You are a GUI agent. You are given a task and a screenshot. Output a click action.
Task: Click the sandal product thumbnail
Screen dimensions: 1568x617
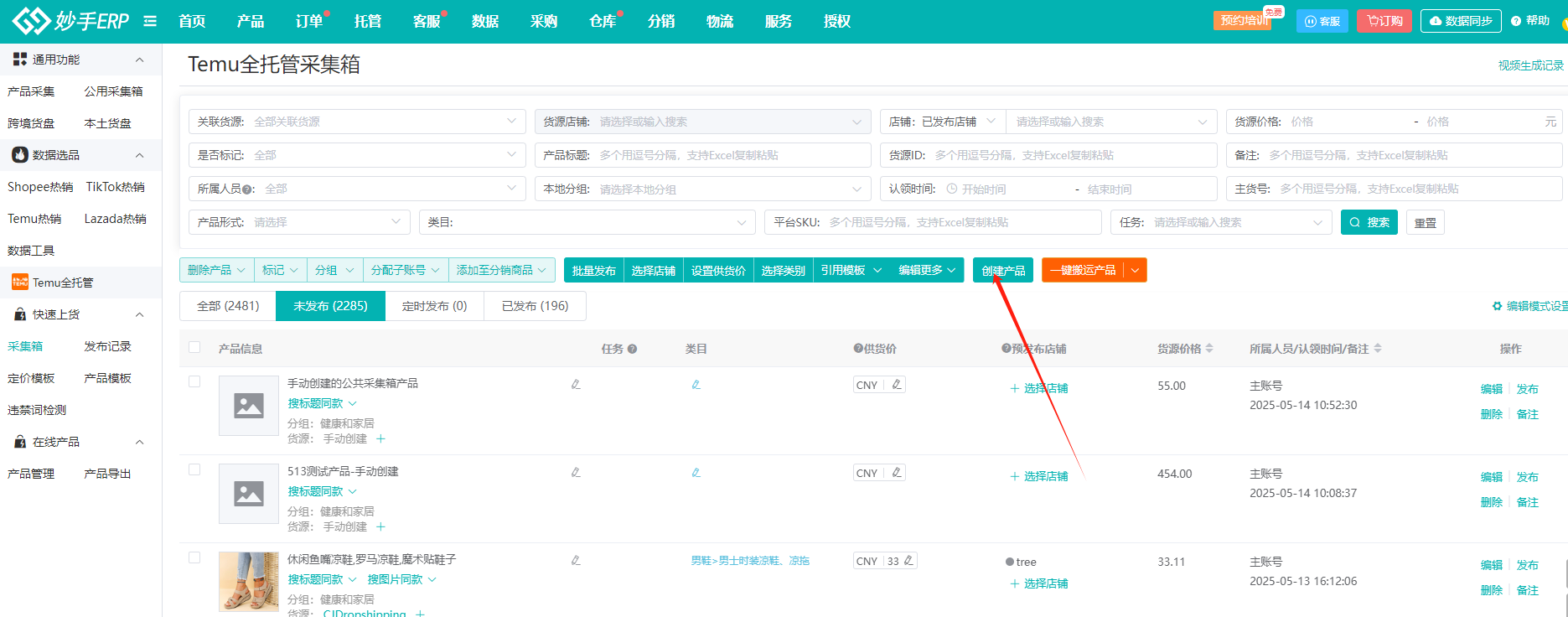249,582
